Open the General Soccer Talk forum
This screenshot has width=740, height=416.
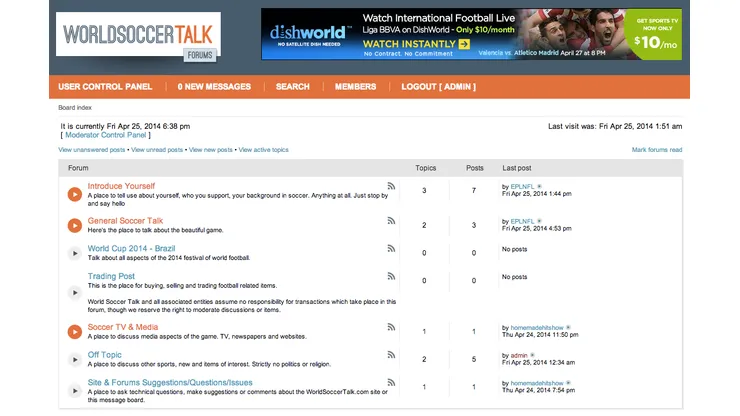coord(125,221)
